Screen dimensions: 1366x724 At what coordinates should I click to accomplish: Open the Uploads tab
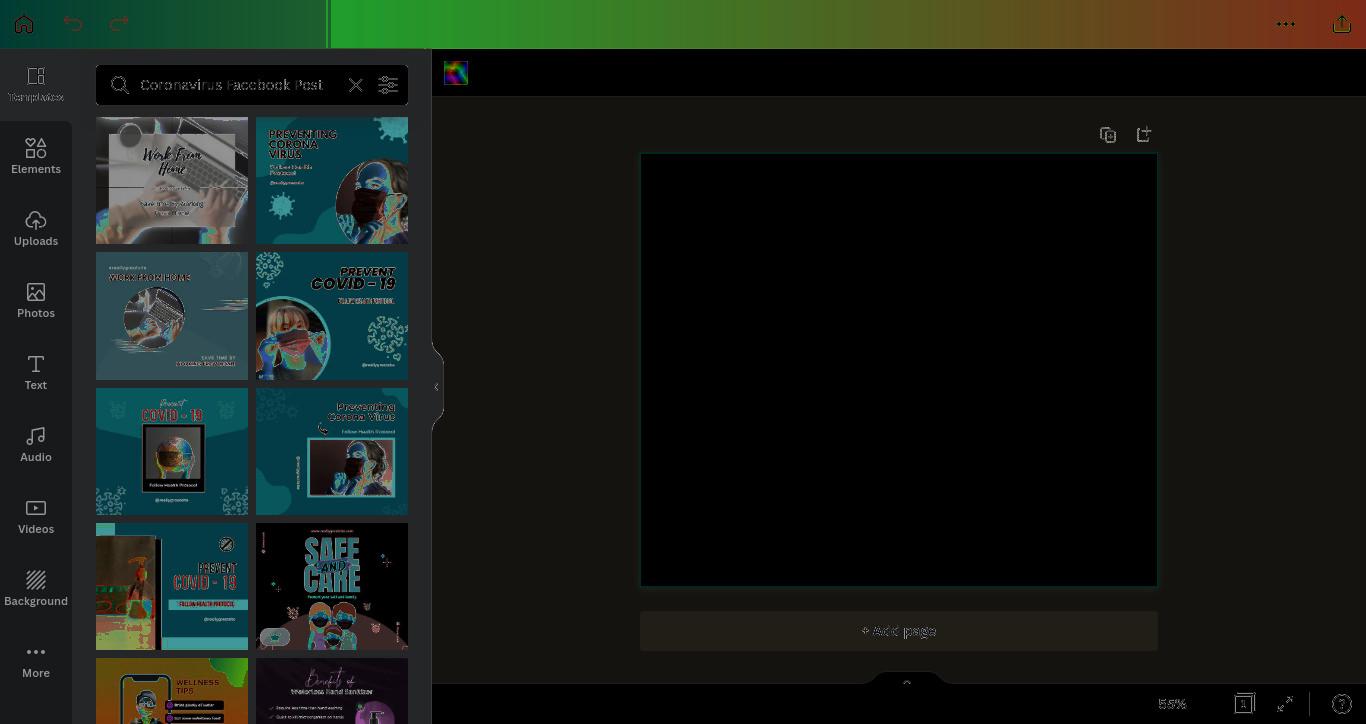pyautogui.click(x=36, y=229)
